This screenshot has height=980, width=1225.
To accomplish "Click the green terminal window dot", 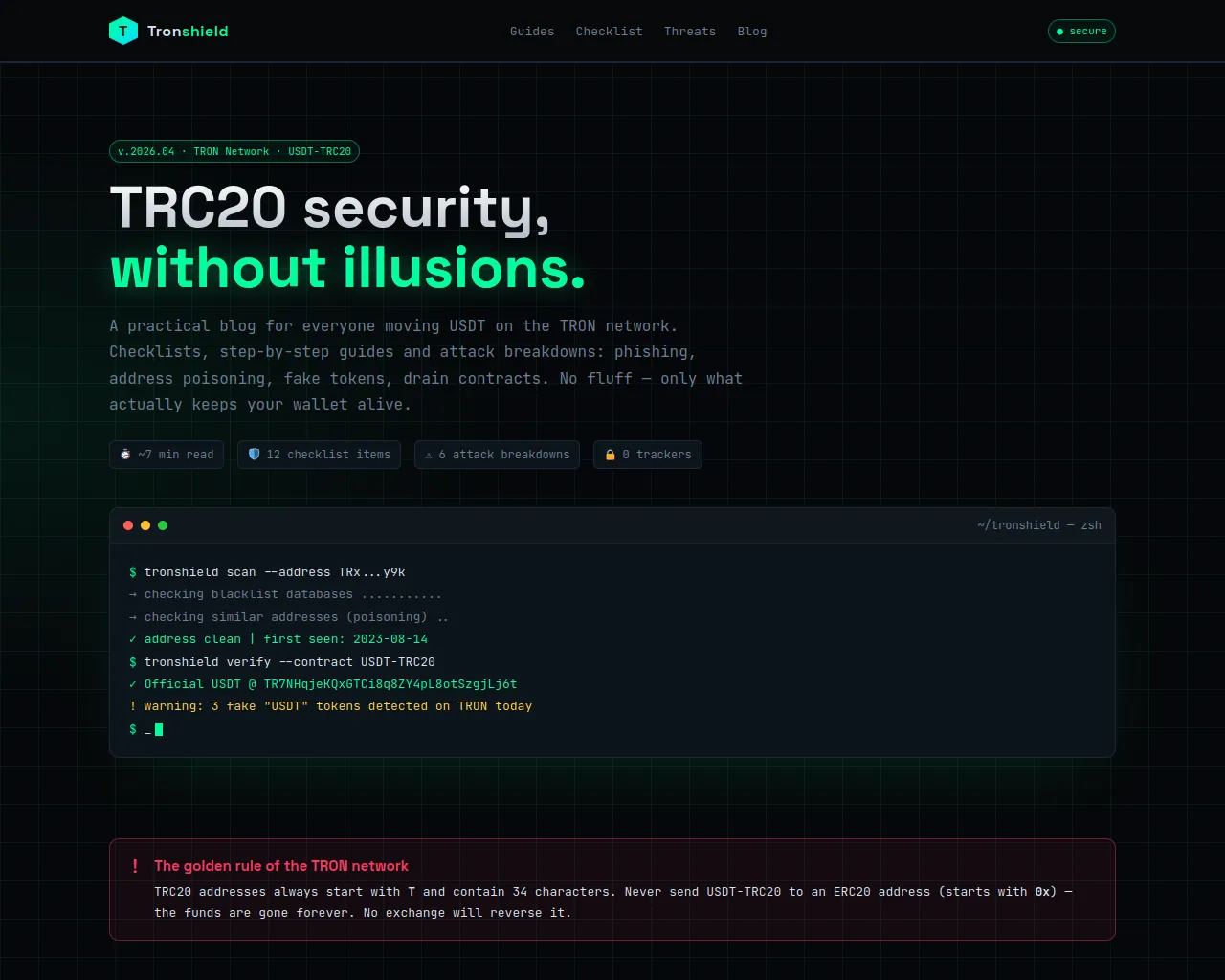I will [163, 525].
